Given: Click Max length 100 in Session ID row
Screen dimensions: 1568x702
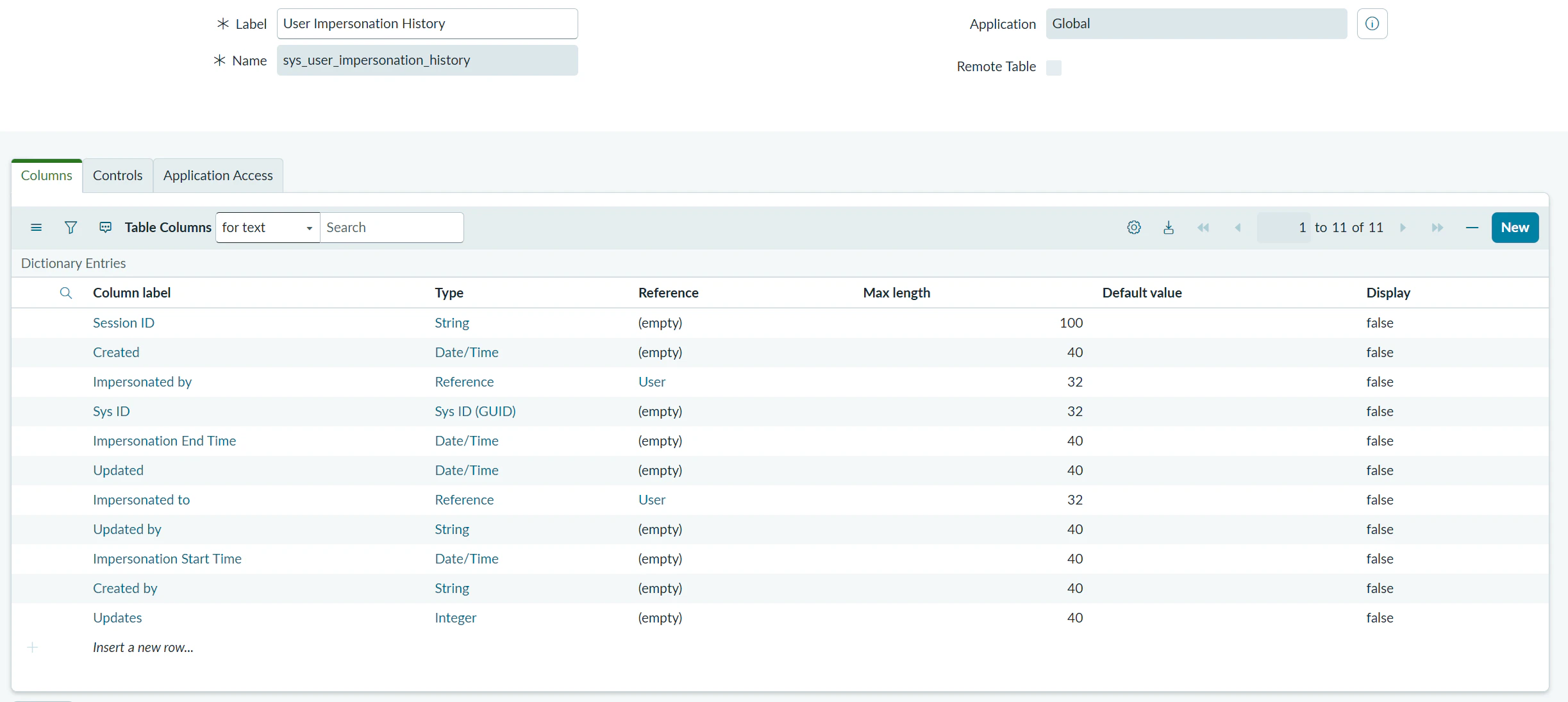Looking at the screenshot, I should pos(1071,323).
